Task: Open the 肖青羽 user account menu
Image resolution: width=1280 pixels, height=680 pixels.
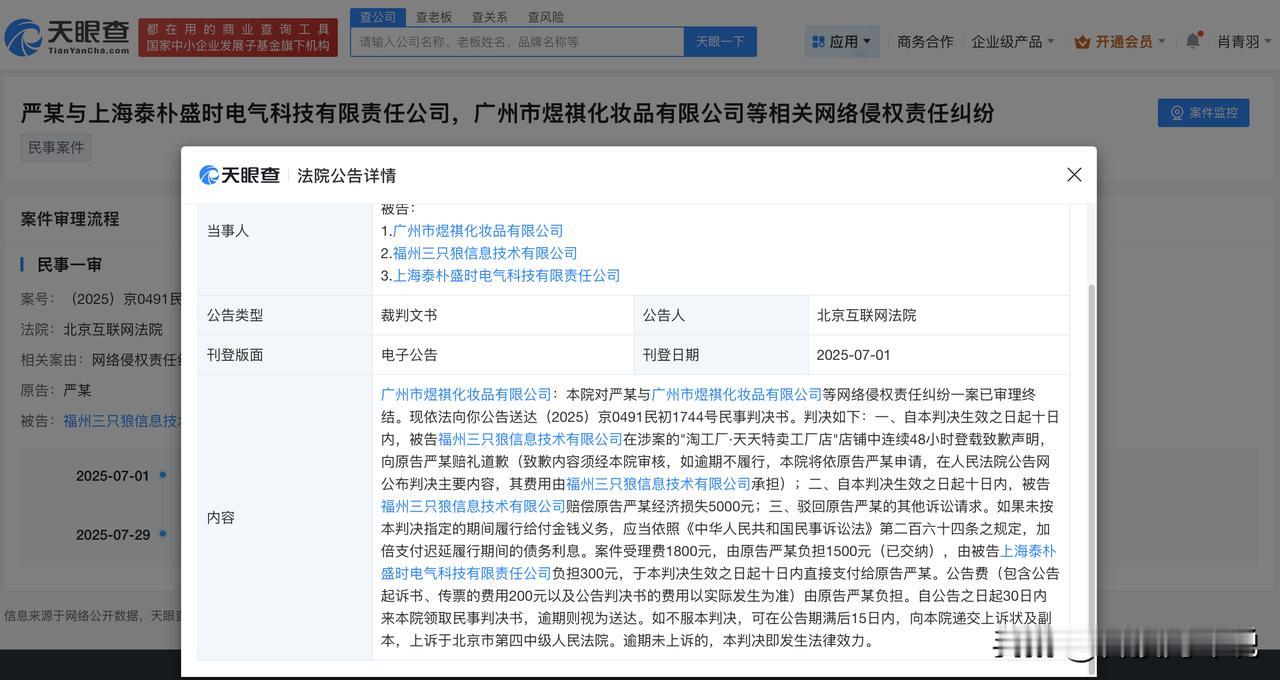Action: pos(1245,41)
